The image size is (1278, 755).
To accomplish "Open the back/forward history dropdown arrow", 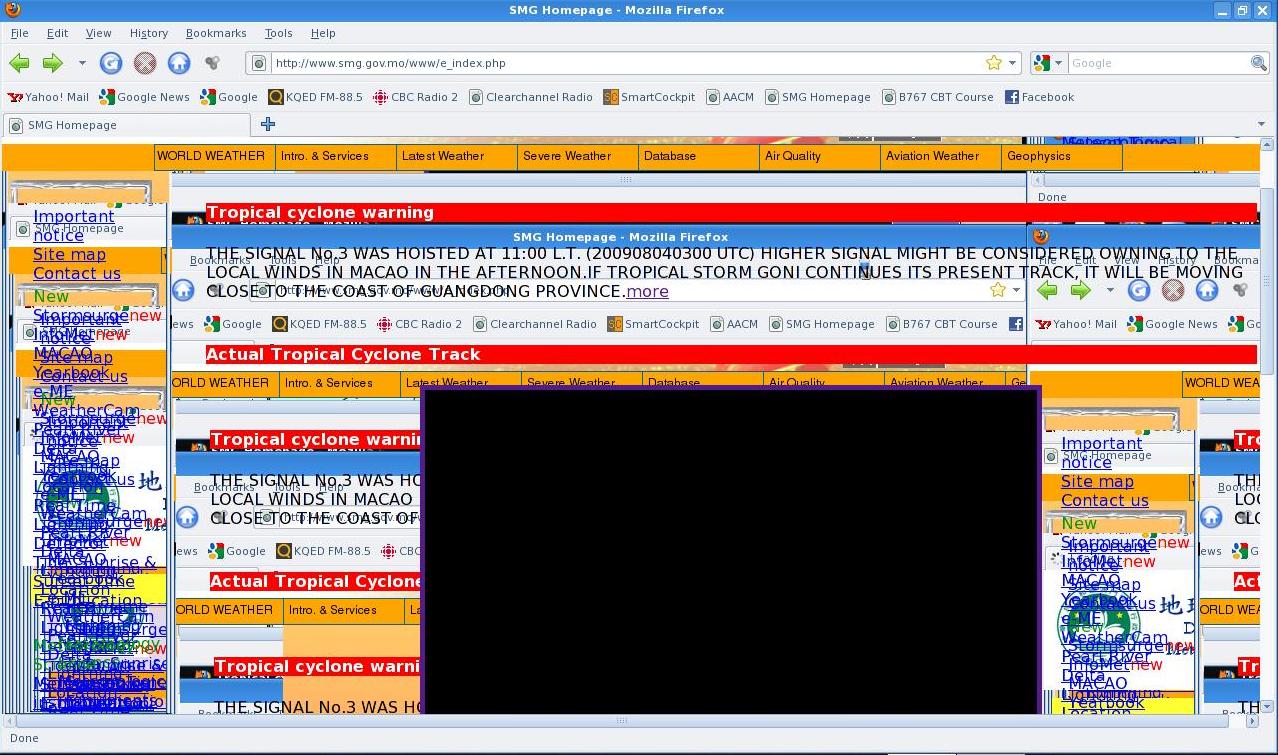I will 82,63.
